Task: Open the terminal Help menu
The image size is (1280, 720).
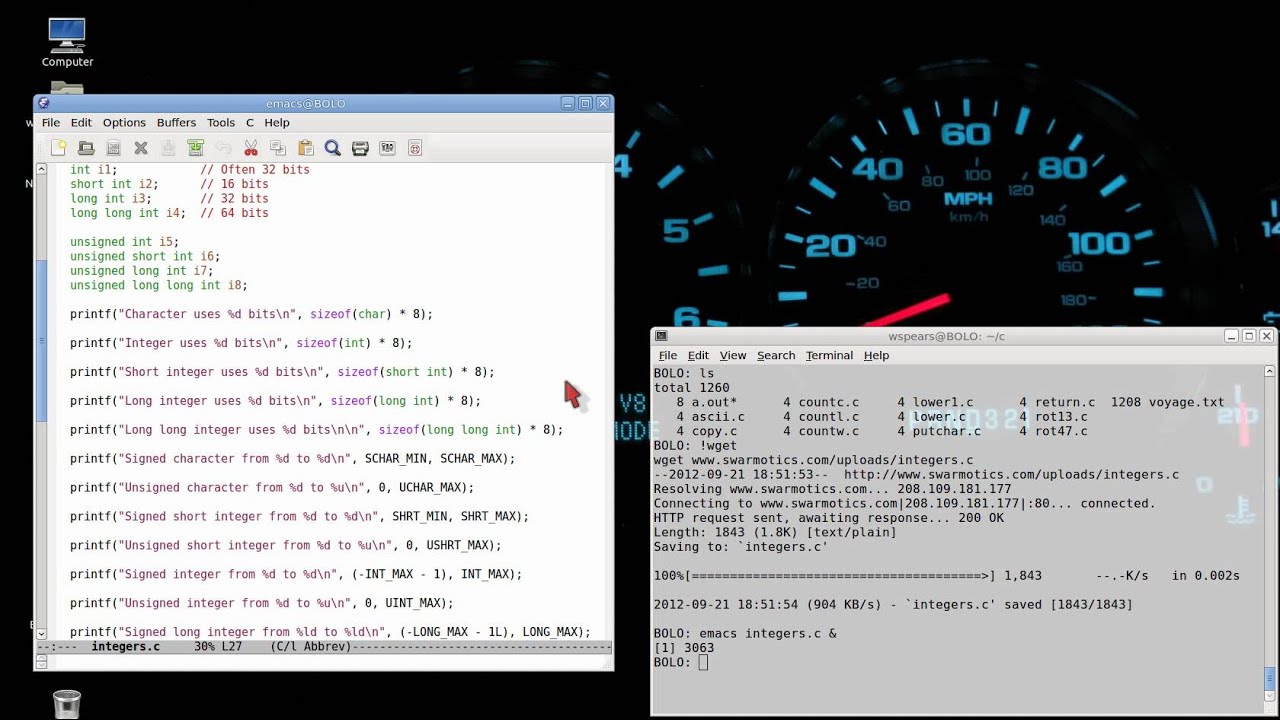Action: [x=876, y=355]
